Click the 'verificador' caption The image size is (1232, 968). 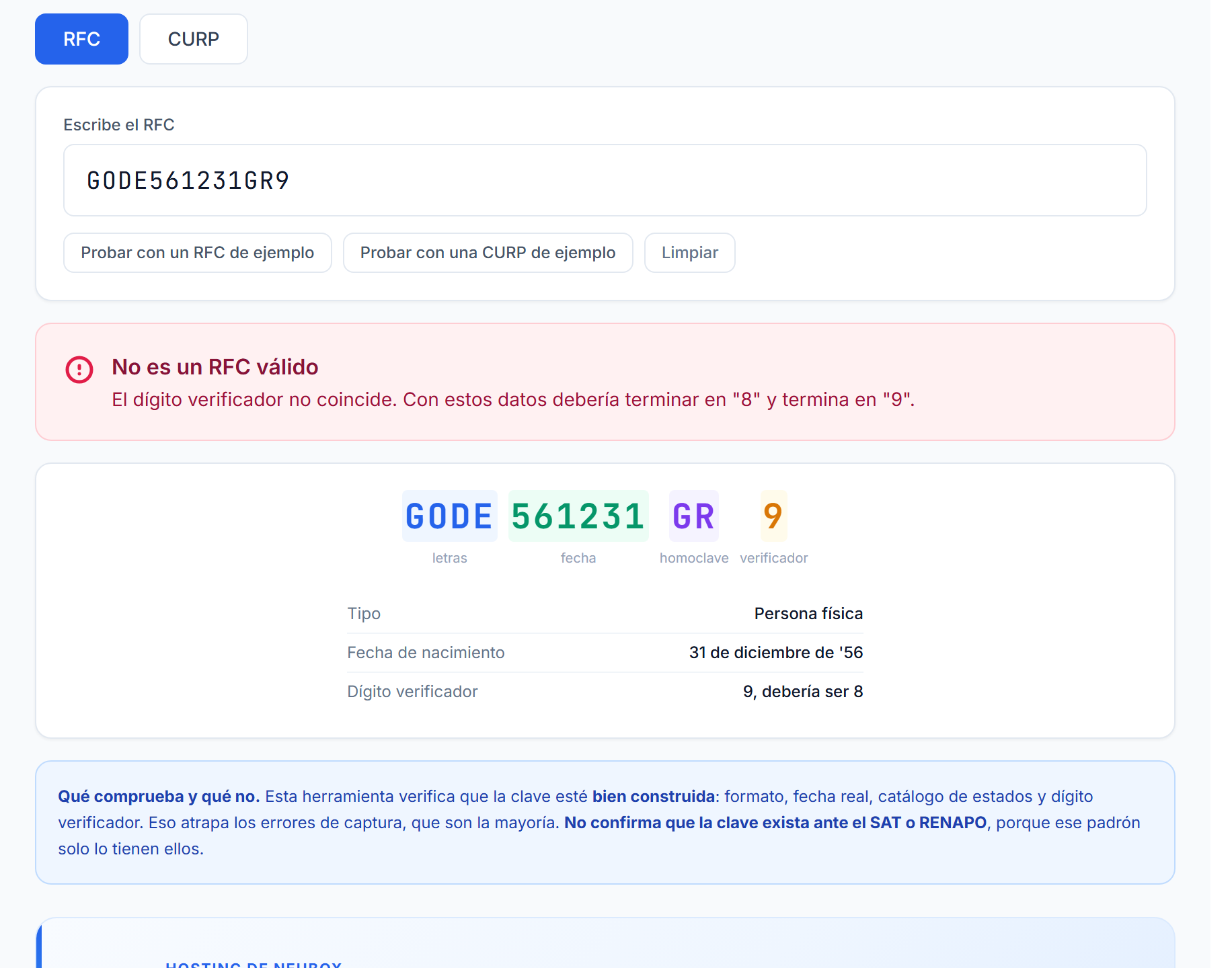click(x=774, y=558)
